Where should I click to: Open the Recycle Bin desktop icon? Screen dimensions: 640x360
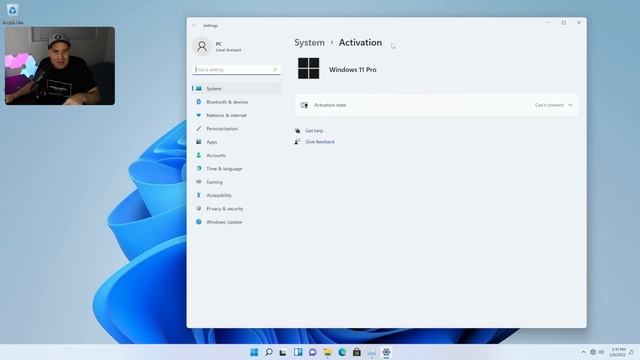12,13
